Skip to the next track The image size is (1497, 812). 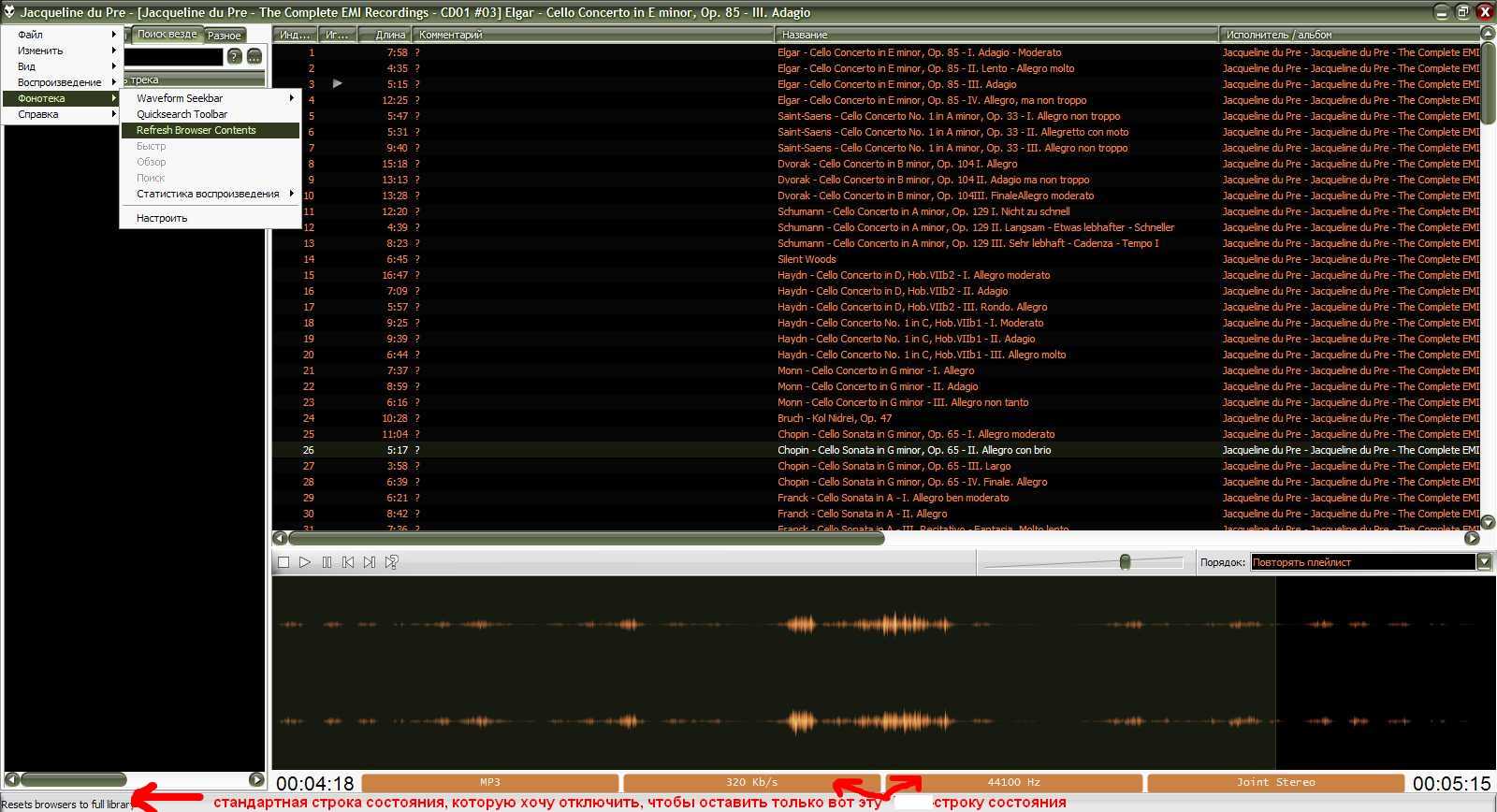pos(370,562)
